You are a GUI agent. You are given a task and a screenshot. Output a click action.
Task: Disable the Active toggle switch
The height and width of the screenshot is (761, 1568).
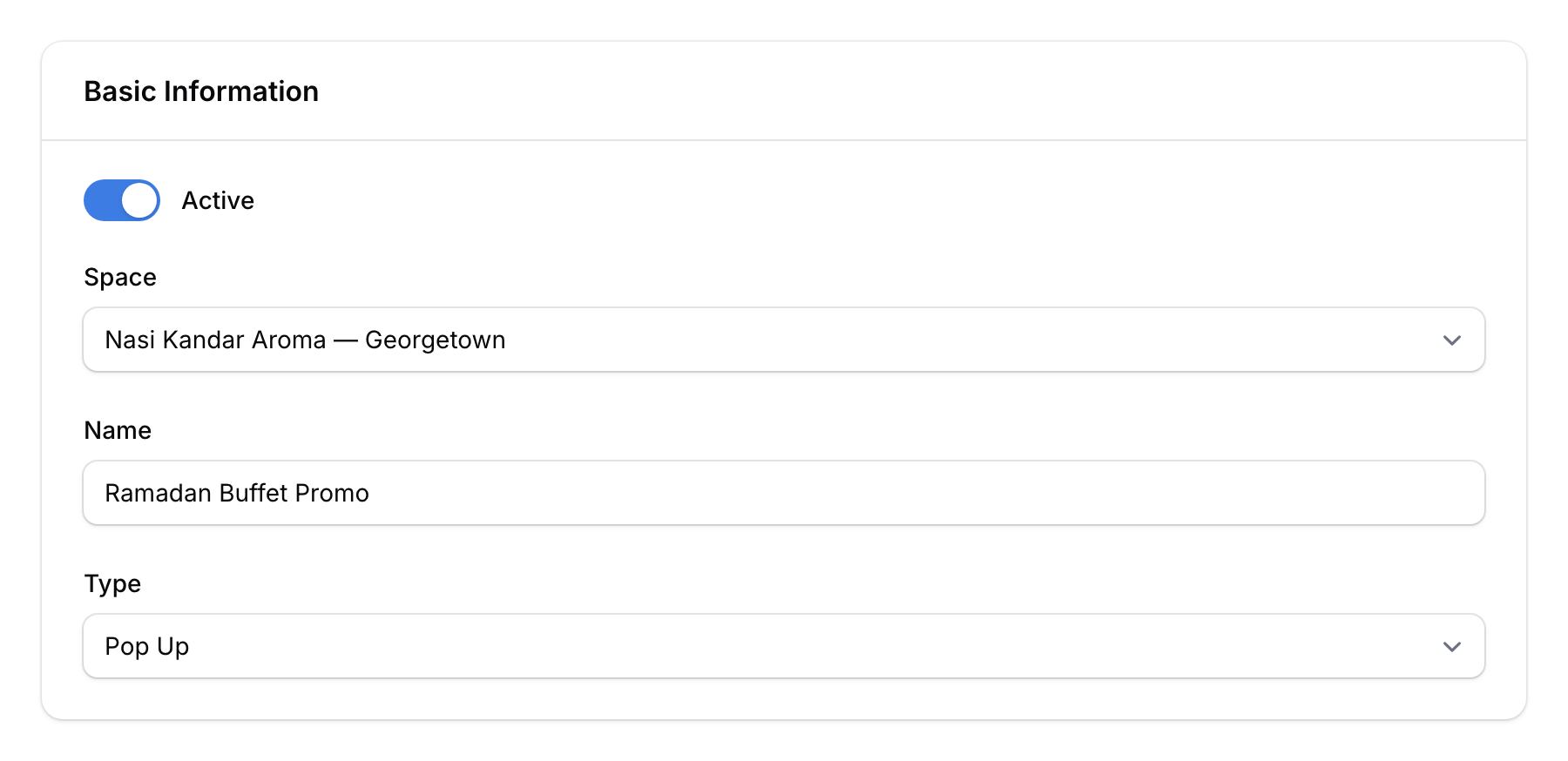tap(121, 199)
